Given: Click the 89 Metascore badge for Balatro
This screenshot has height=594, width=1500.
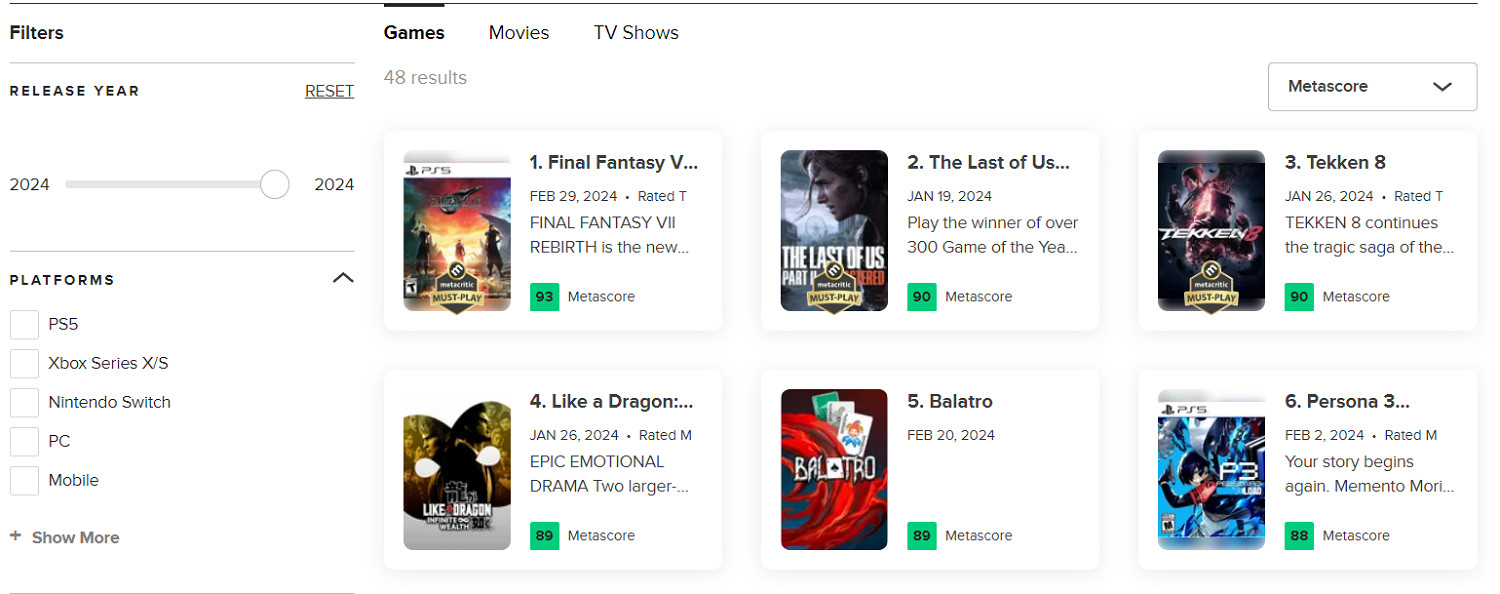Looking at the screenshot, I should click(x=922, y=536).
